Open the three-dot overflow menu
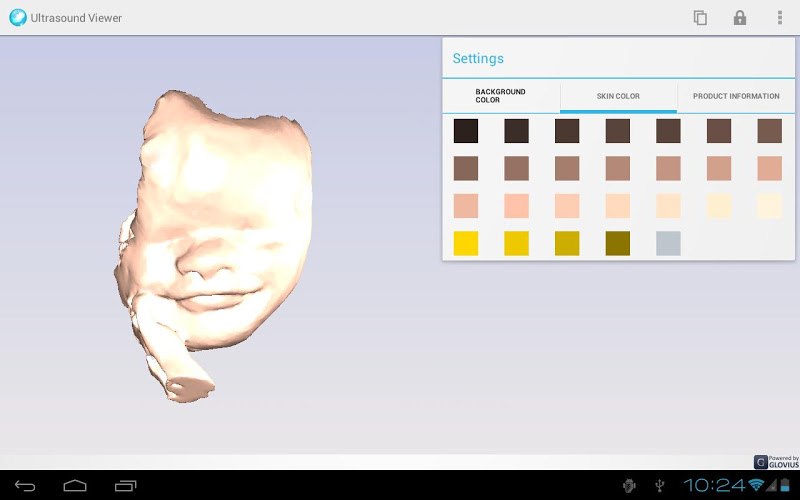Image resolution: width=800 pixels, height=500 pixels. (x=780, y=18)
